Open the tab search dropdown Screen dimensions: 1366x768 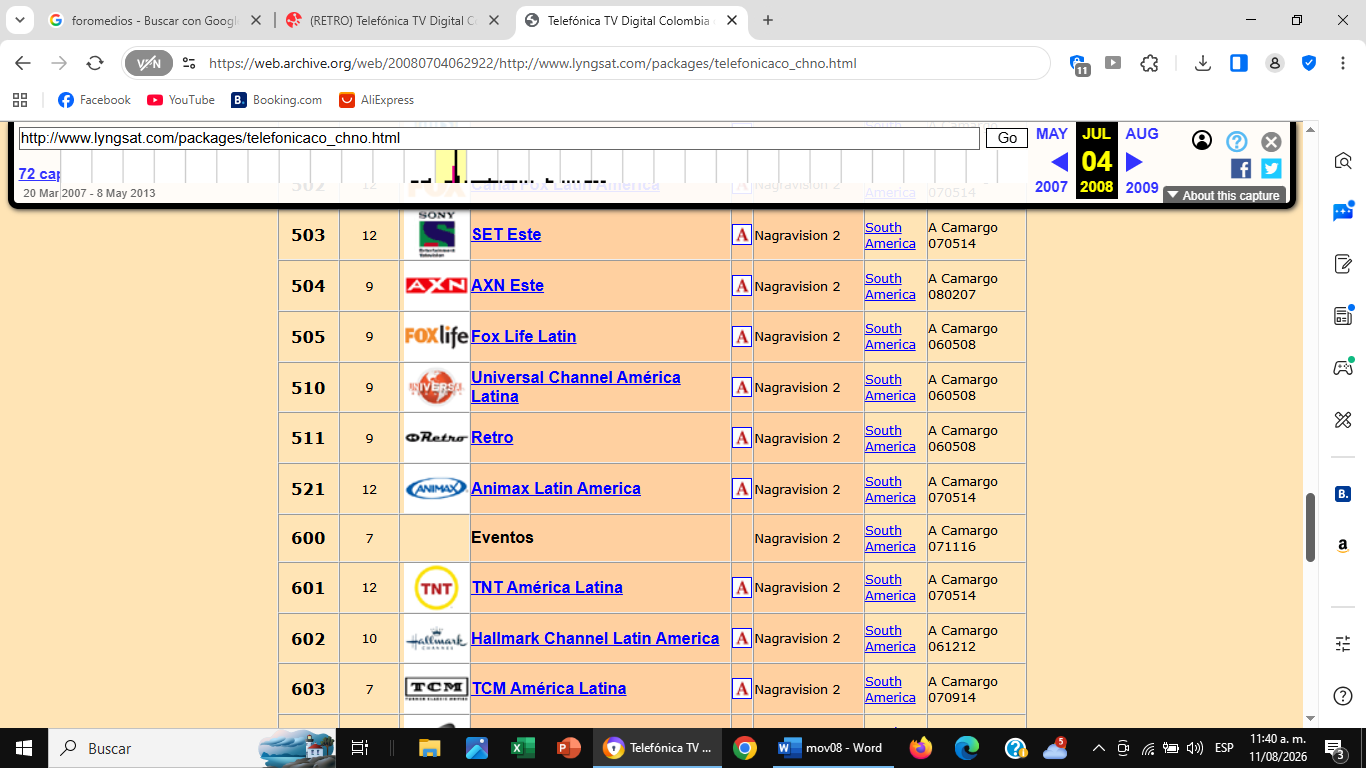pos(19,20)
